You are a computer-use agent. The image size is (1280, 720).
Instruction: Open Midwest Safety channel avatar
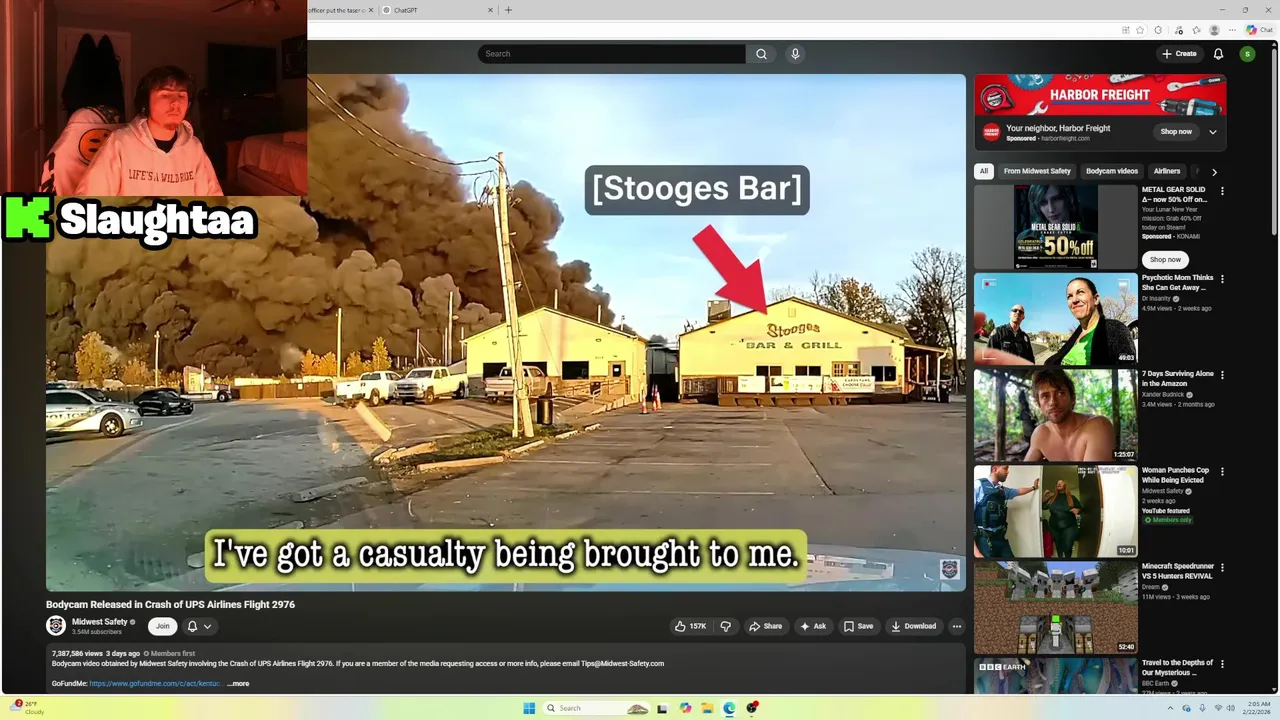[x=56, y=626]
